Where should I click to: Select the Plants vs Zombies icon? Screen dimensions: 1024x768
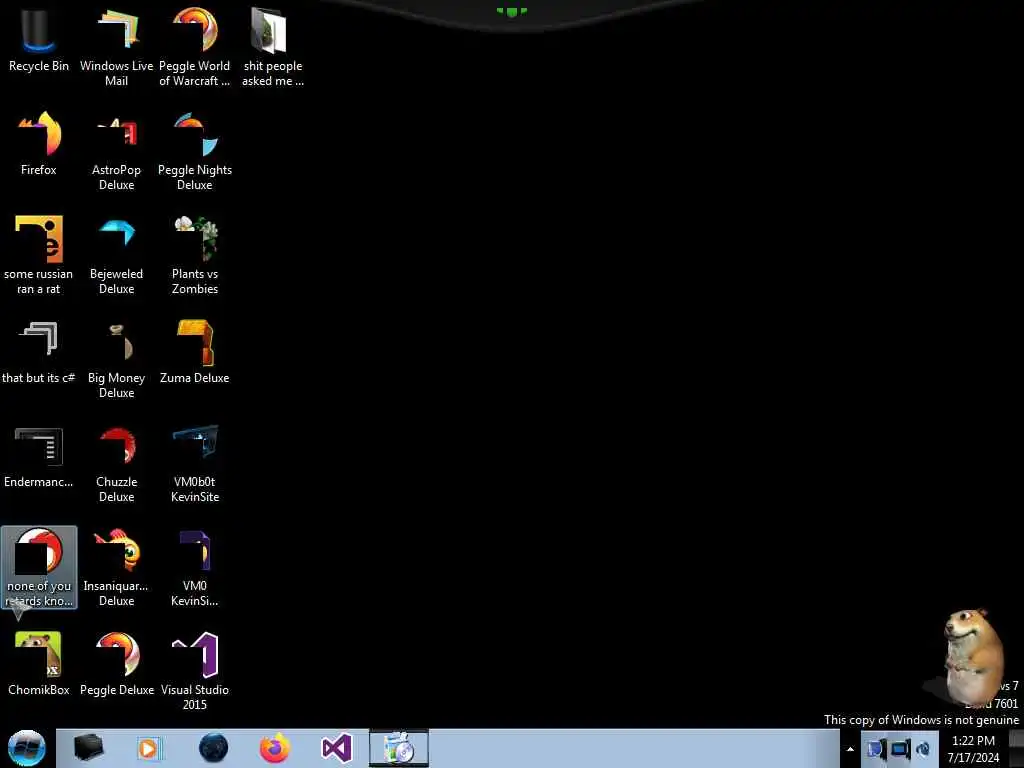(195, 255)
